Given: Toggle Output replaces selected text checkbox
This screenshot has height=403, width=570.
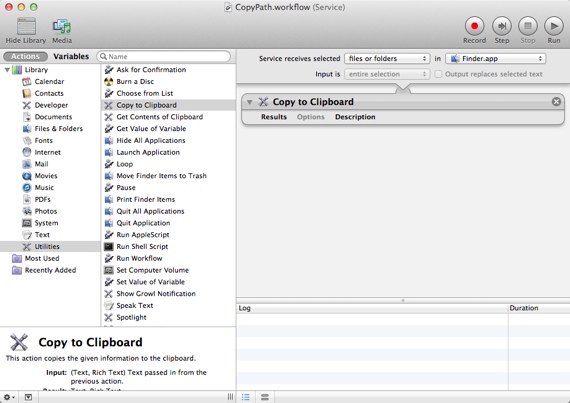Looking at the screenshot, I should [x=438, y=74].
